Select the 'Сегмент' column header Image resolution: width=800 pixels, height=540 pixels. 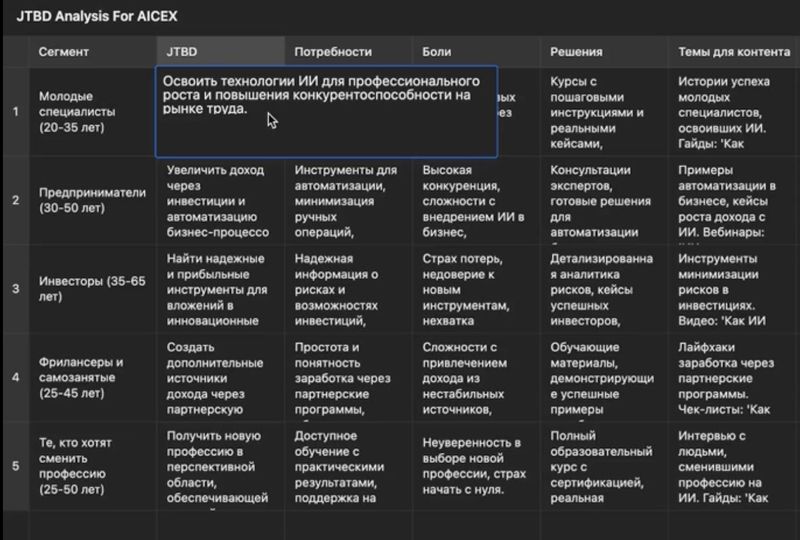click(93, 52)
